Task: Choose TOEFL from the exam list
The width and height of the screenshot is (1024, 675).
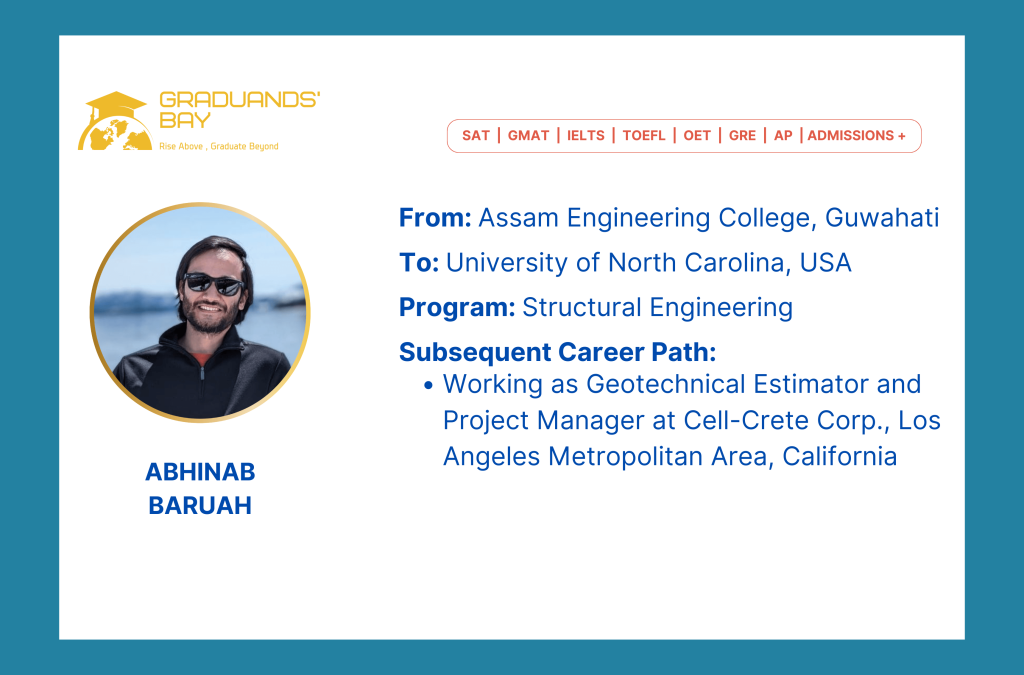Action: tap(644, 136)
